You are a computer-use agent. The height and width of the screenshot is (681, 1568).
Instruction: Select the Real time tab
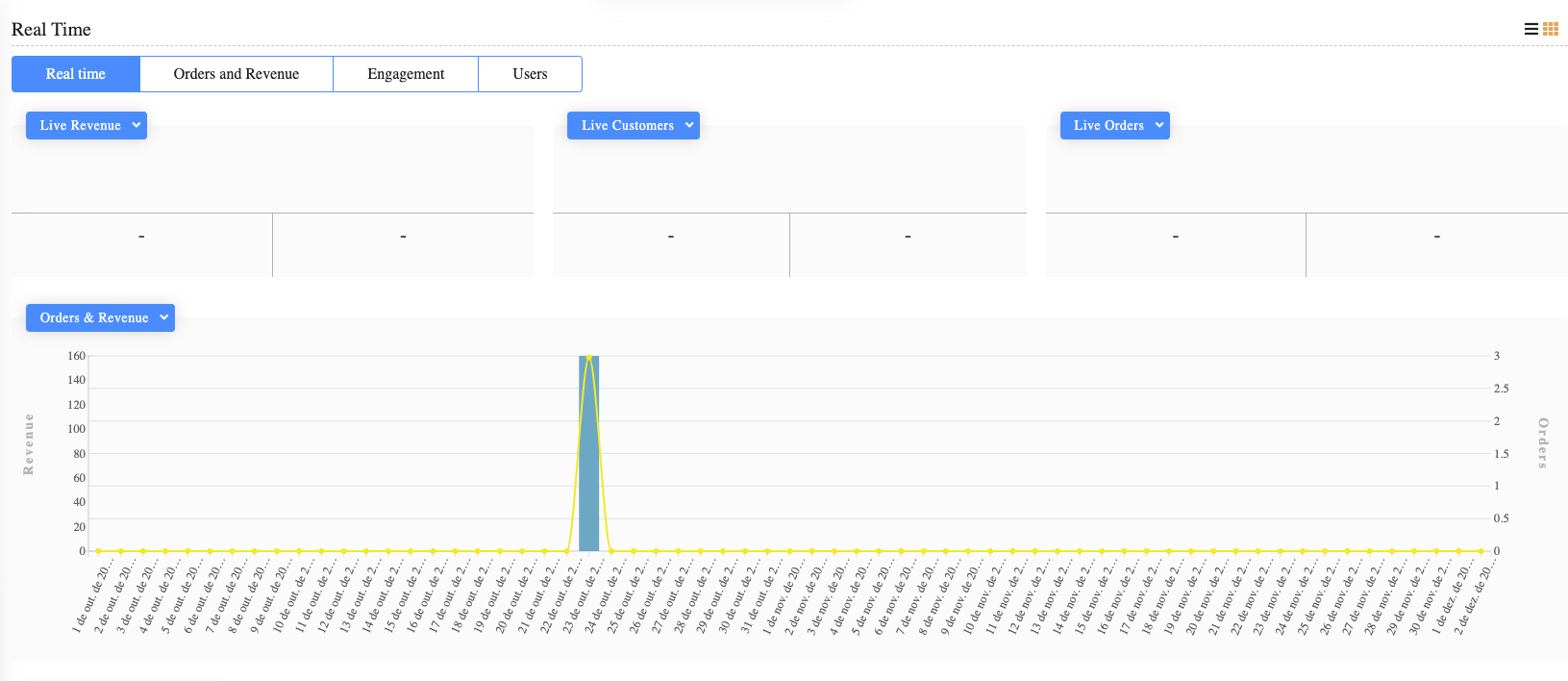(x=76, y=74)
